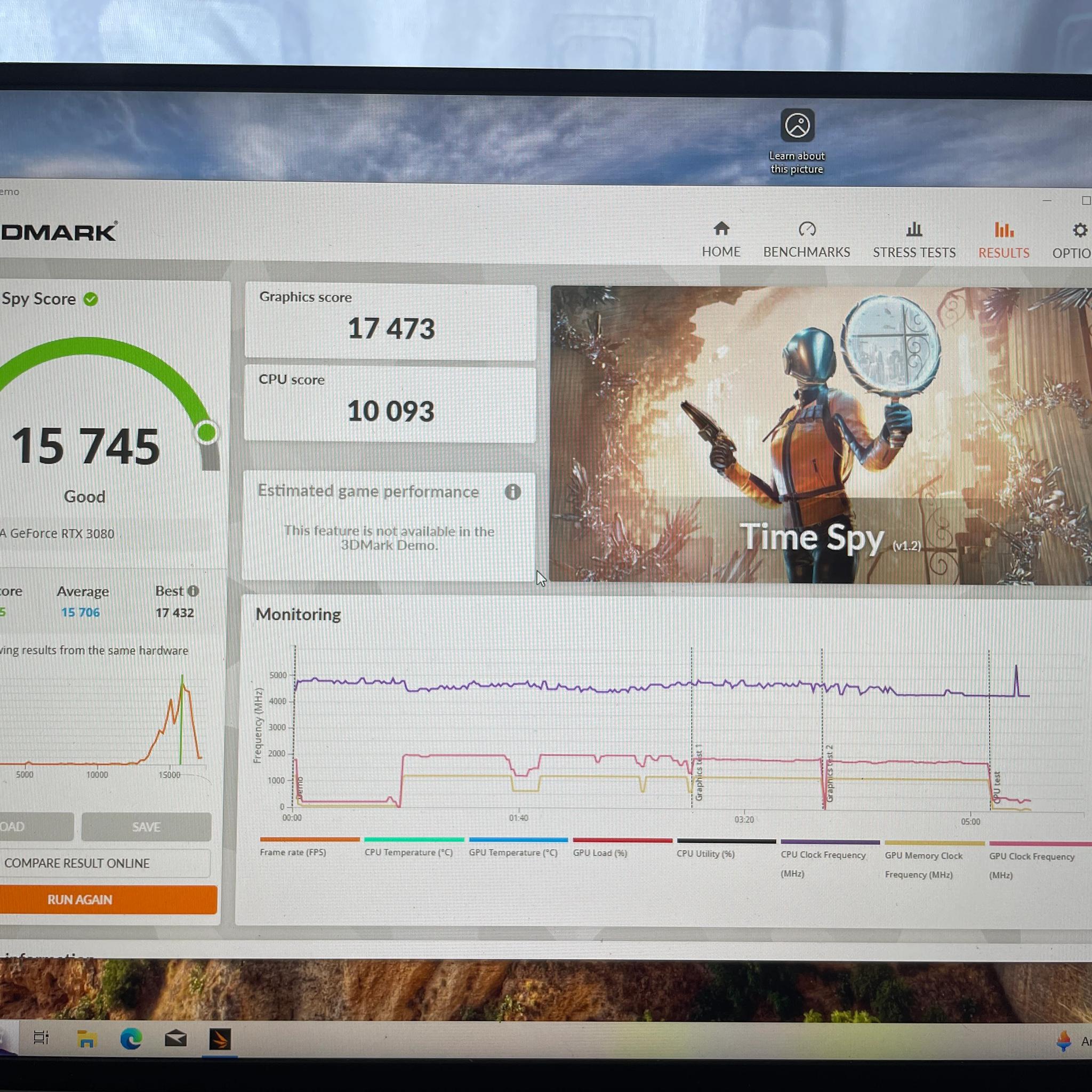Click the info icon beside Estimated game performance

tap(512, 492)
